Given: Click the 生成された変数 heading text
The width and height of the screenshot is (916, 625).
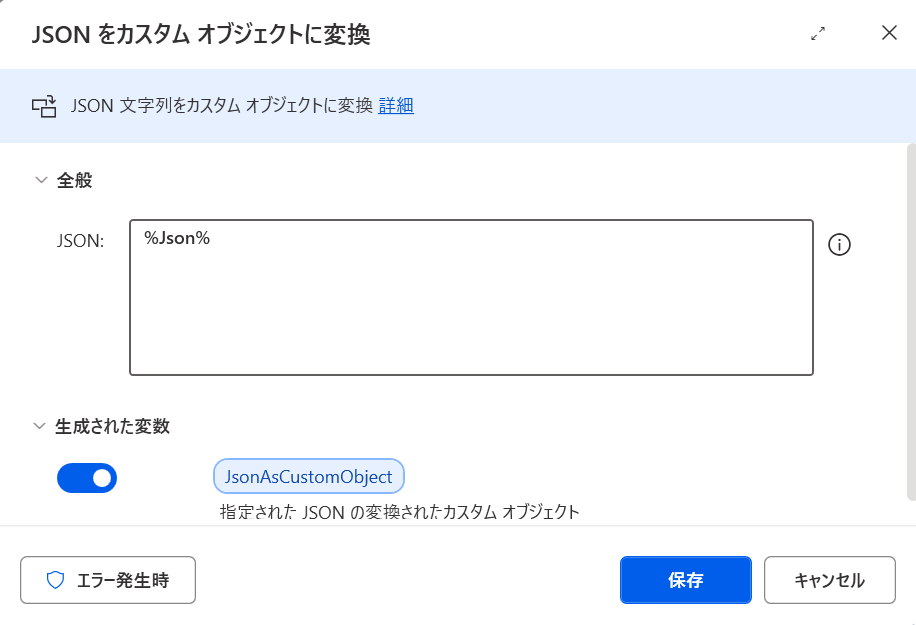Looking at the screenshot, I should [x=112, y=426].
